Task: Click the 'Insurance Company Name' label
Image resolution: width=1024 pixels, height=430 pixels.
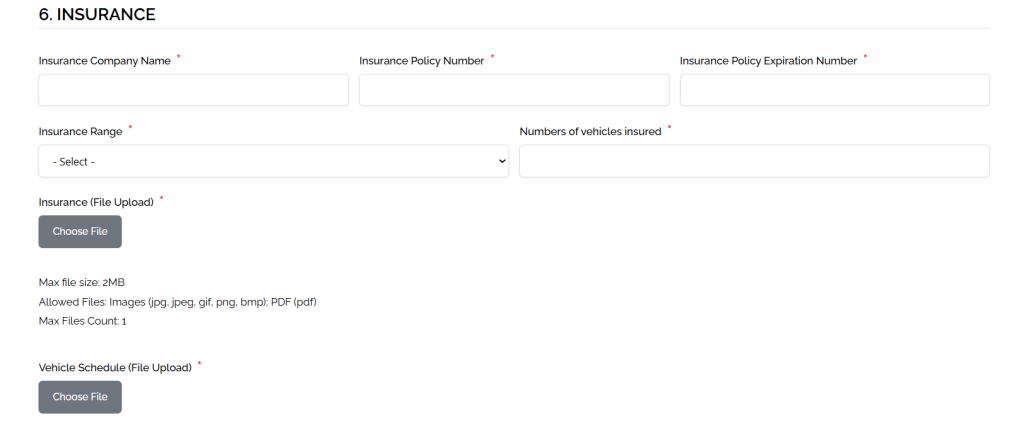Action: tap(104, 61)
